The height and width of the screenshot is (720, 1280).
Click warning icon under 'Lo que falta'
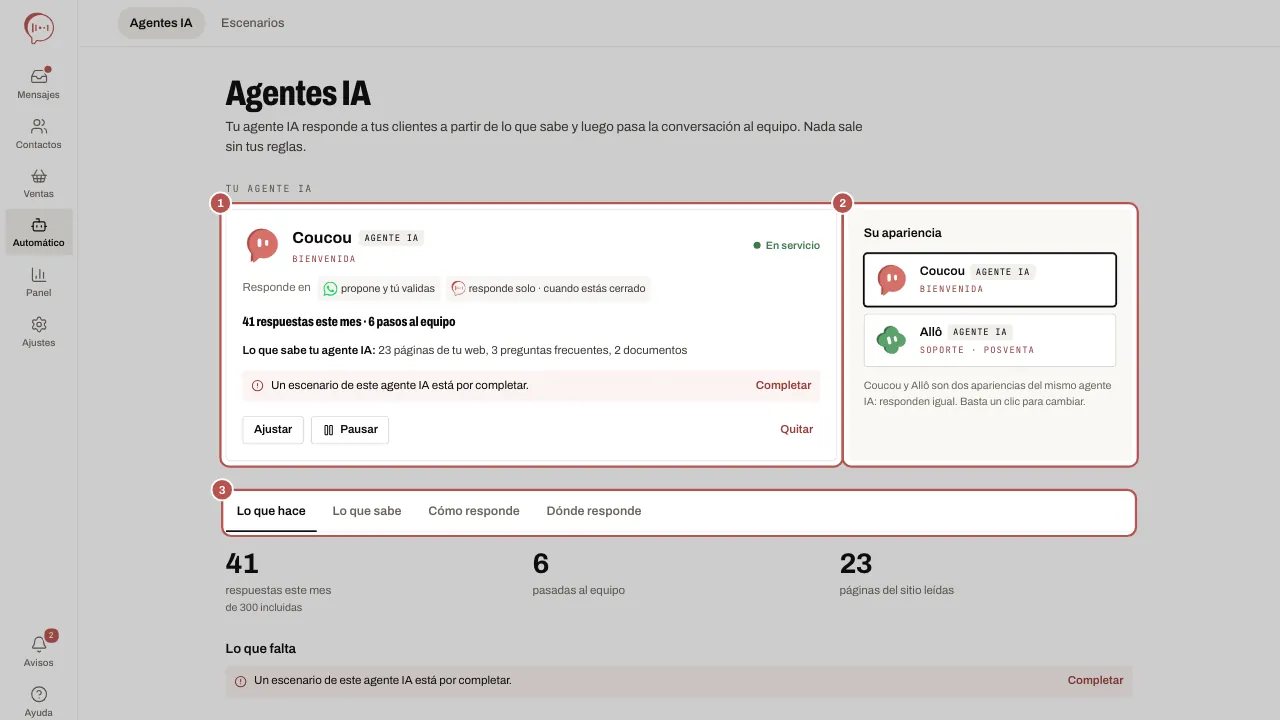click(x=240, y=681)
